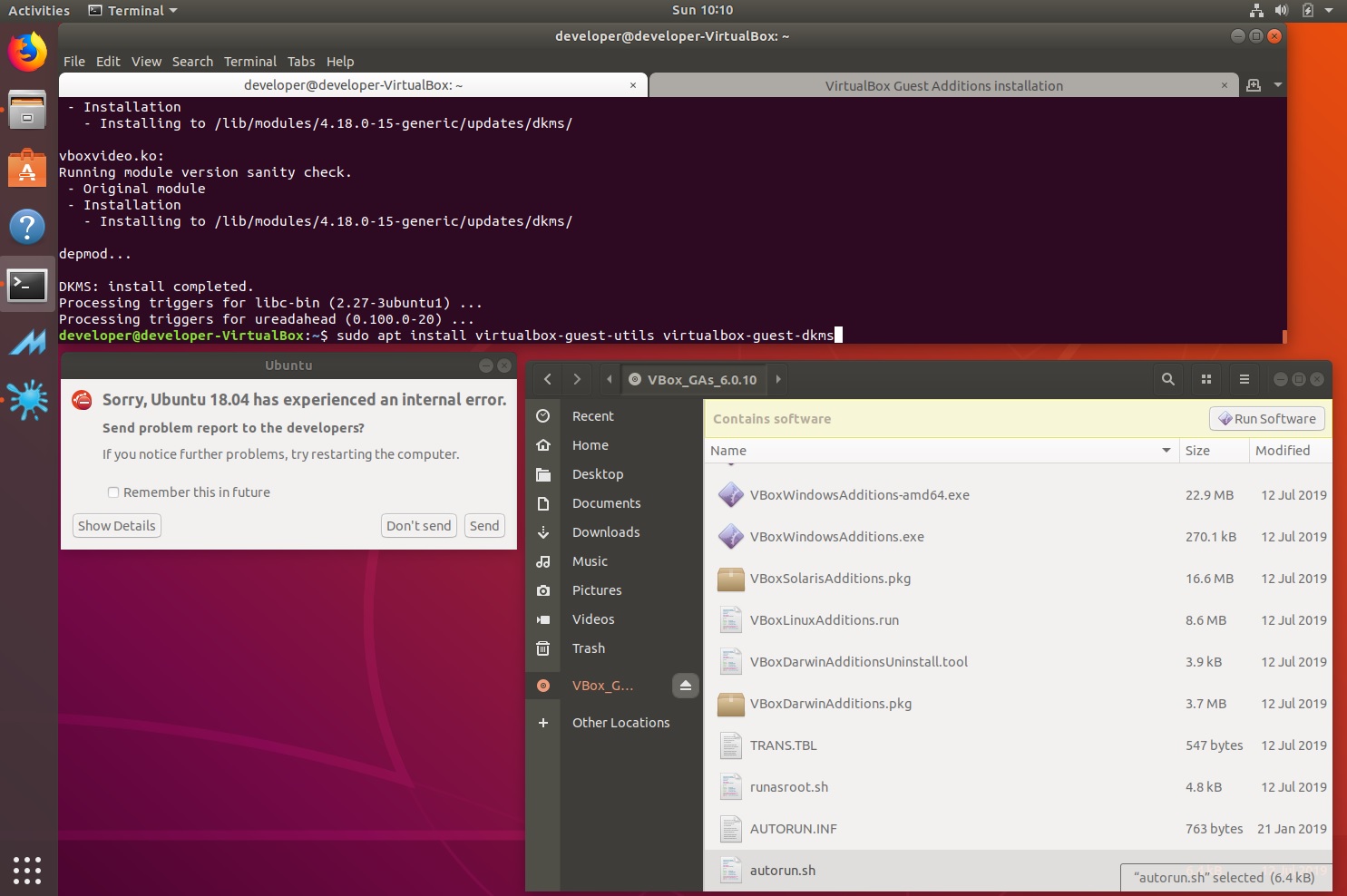
Task: Open the file manager hamburger menu
Action: (x=1245, y=379)
